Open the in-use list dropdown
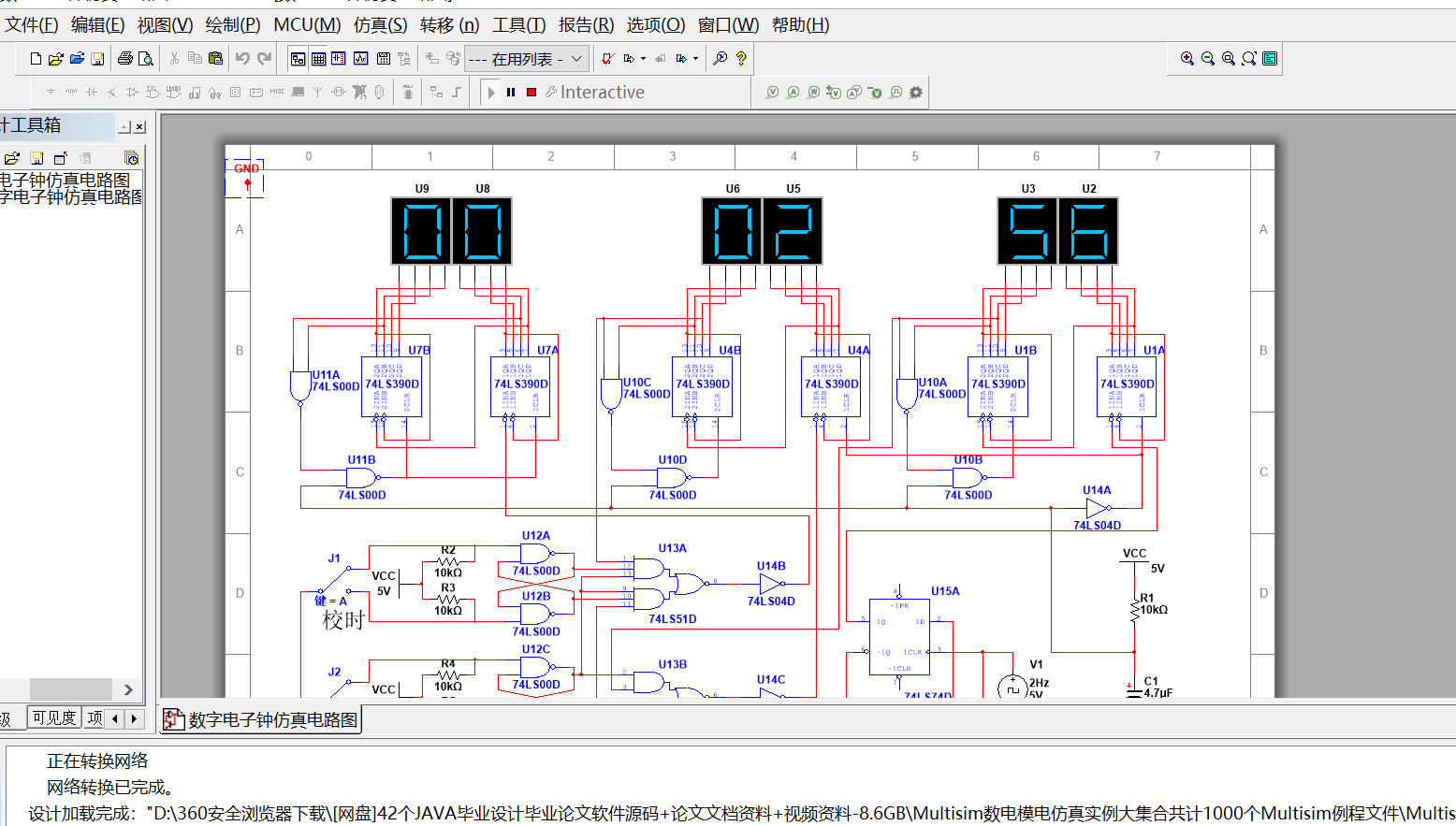Viewport: 1456px width, 826px height. pyautogui.click(x=527, y=59)
